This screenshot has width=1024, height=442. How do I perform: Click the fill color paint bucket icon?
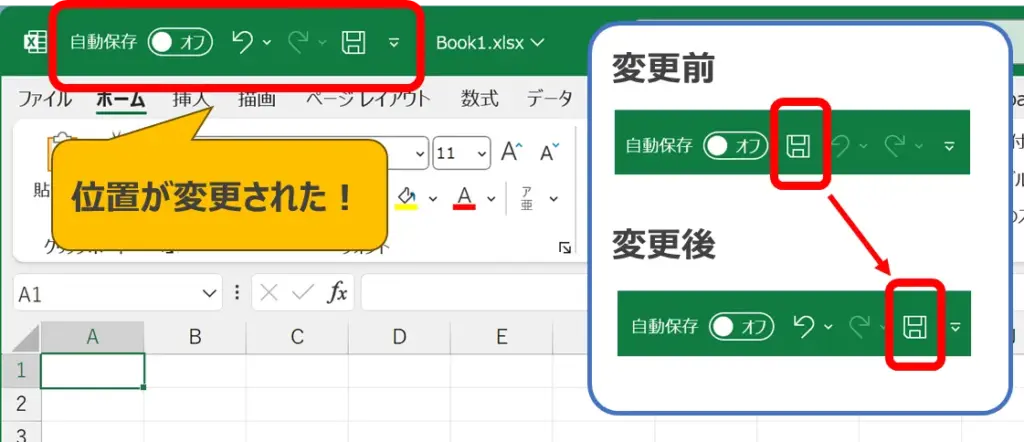click(x=406, y=197)
